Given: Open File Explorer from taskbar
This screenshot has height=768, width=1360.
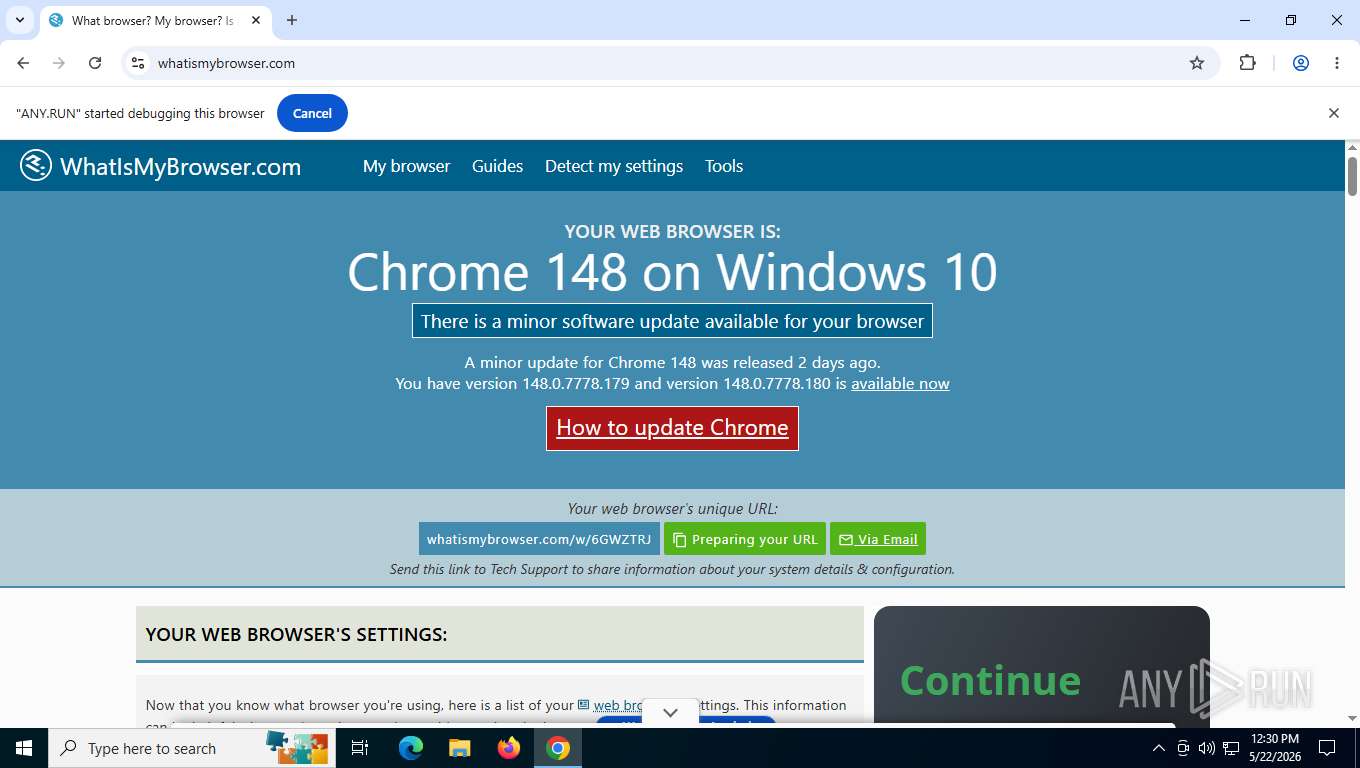Looking at the screenshot, I should coord(459,748).
